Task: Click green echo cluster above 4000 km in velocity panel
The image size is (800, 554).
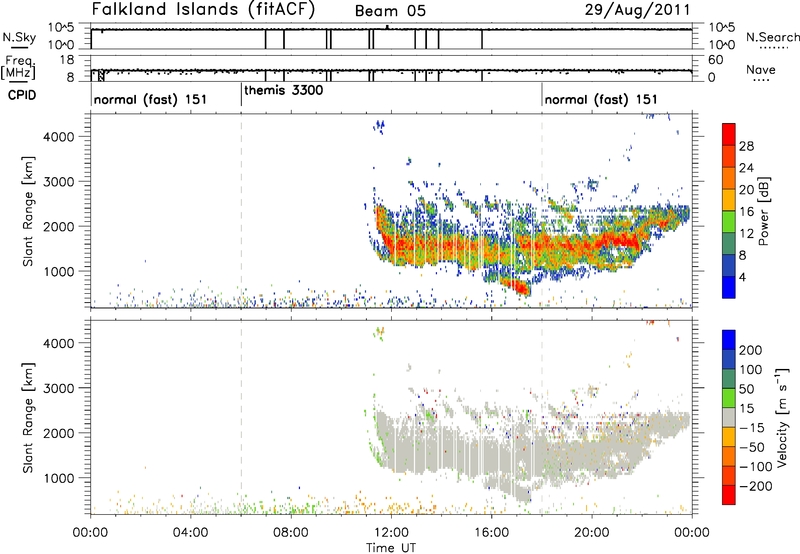Action: tap(379, 333)
